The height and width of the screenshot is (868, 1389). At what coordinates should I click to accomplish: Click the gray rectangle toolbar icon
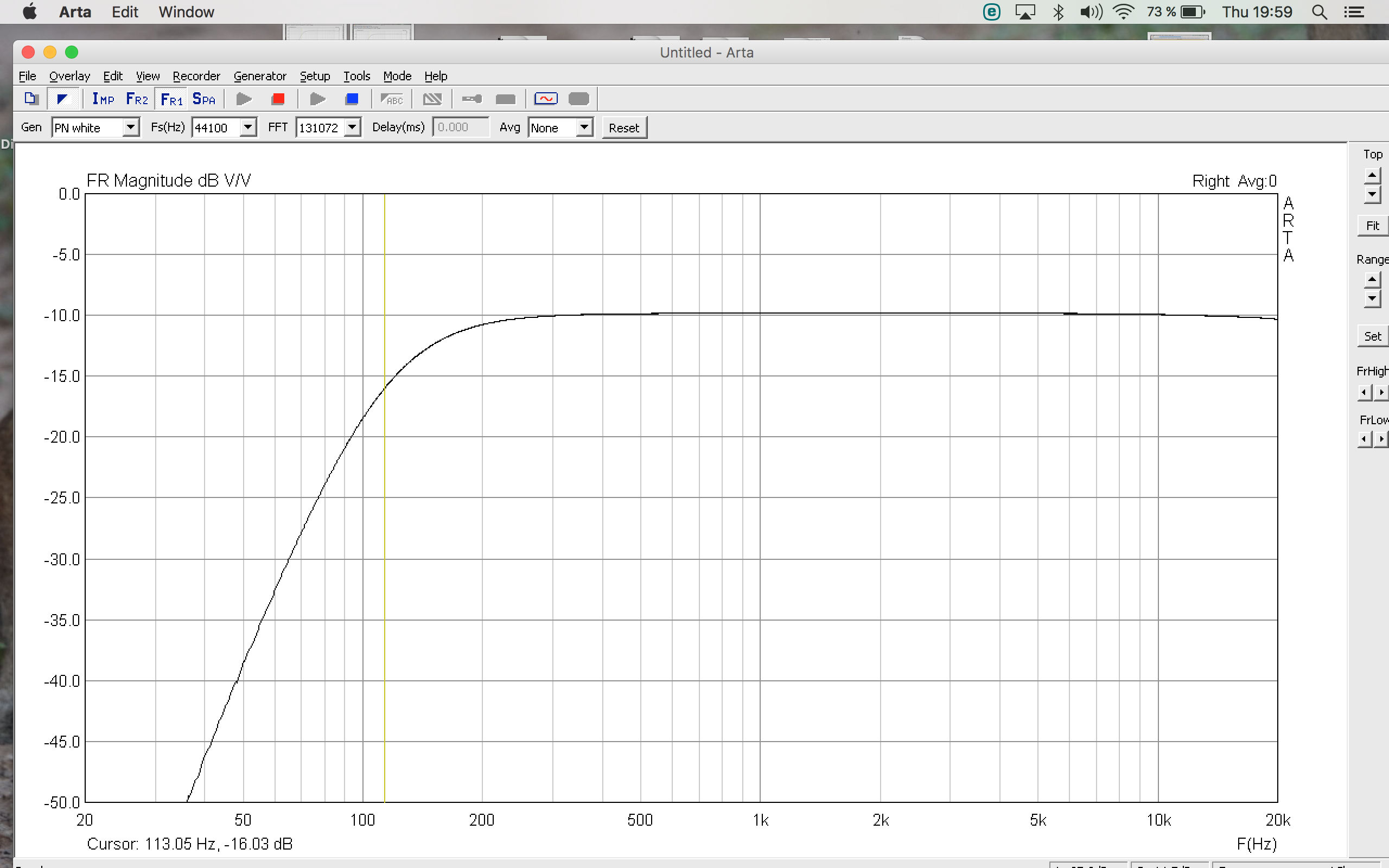[505, 99]
